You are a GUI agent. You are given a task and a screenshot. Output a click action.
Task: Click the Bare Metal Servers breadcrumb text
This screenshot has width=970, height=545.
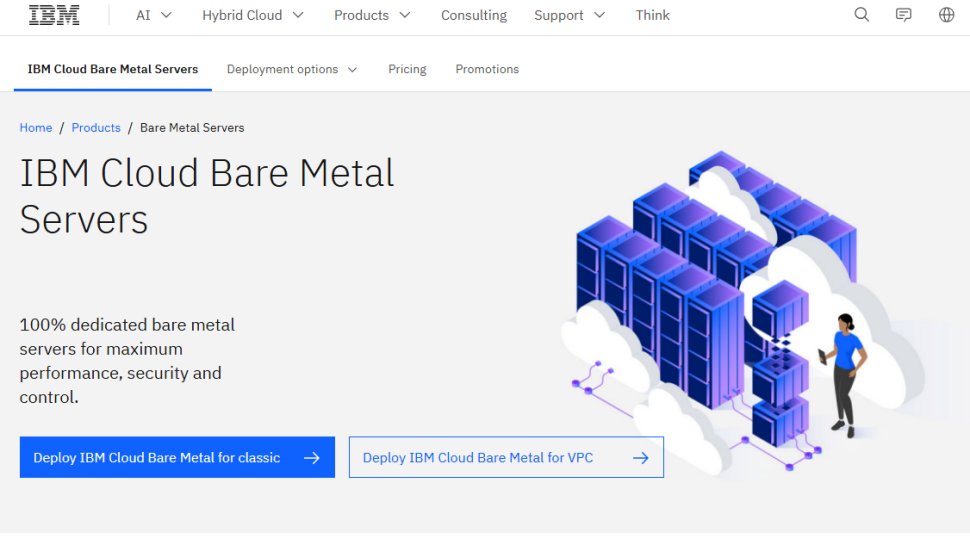coord(192,127)
